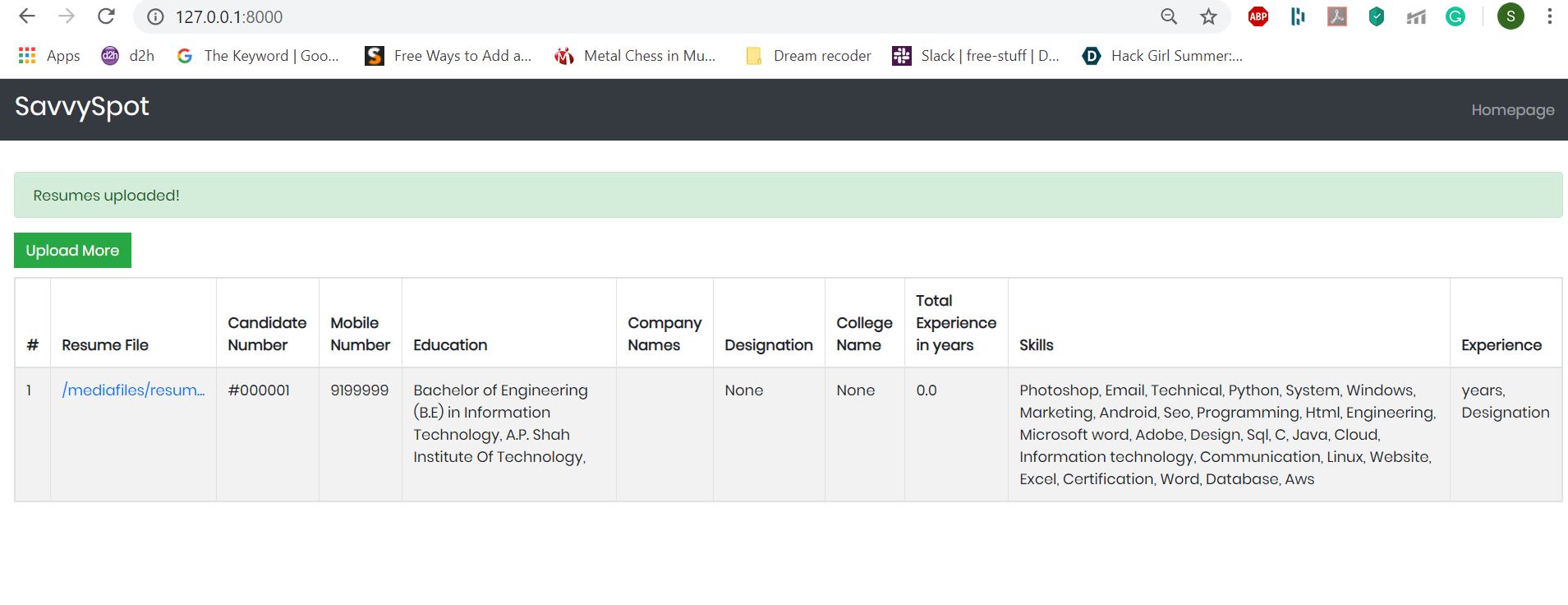The image size is (1568, 605).
Task: Click the browser back arrow
Action: tap(27, 16)
